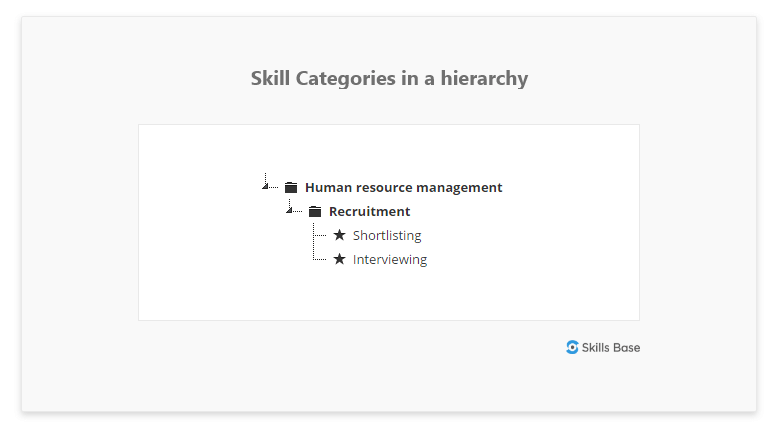
Task: Click the Human resource management folder icon
Action: [291, 187]
